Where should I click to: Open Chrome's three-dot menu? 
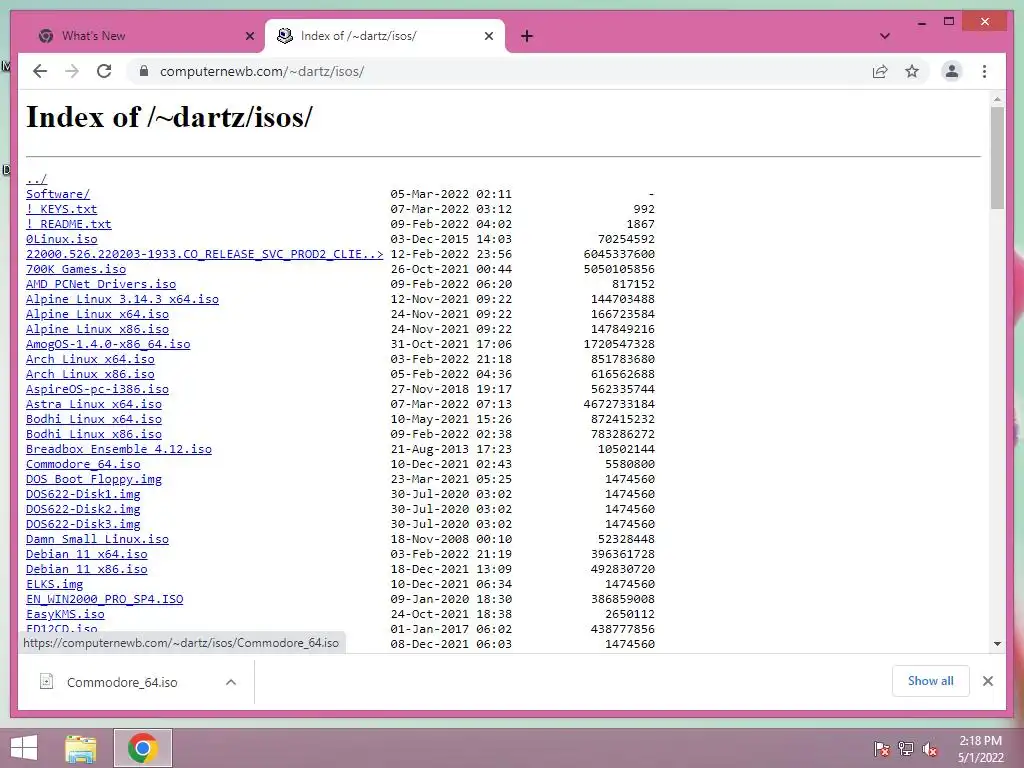(984, 71)
